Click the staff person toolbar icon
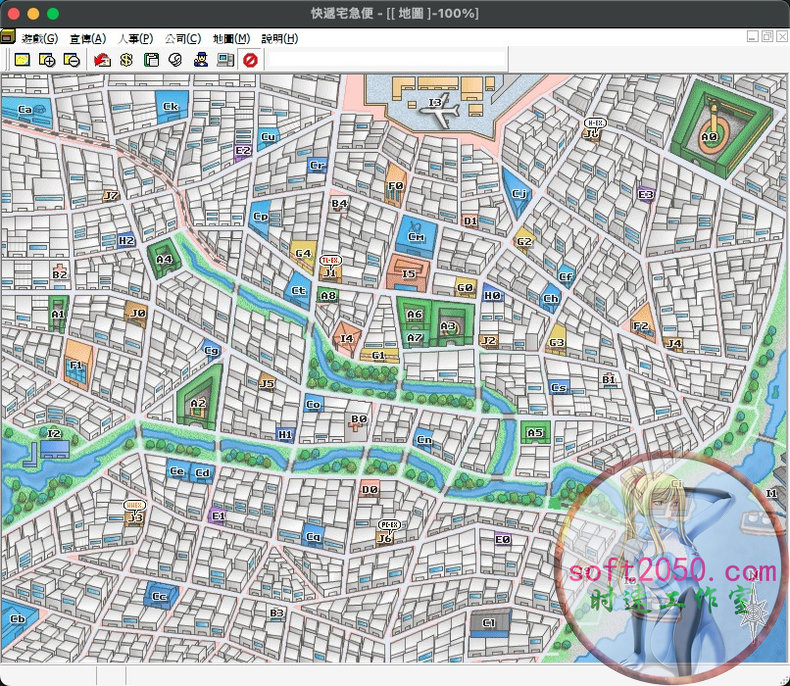Viewport: 790px width, 686px height. [x=201, y=60]
